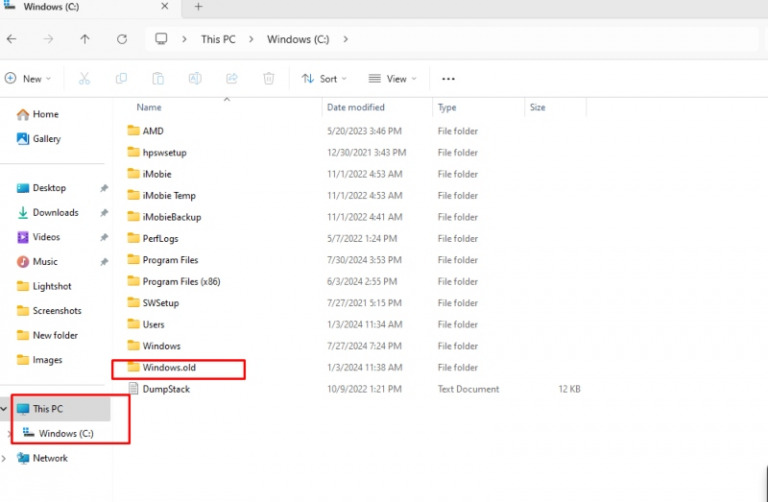Open the View layout dropdown
The height and width of the screenshot is (502, 768).
pyautogui.click(x=392, y=78)
